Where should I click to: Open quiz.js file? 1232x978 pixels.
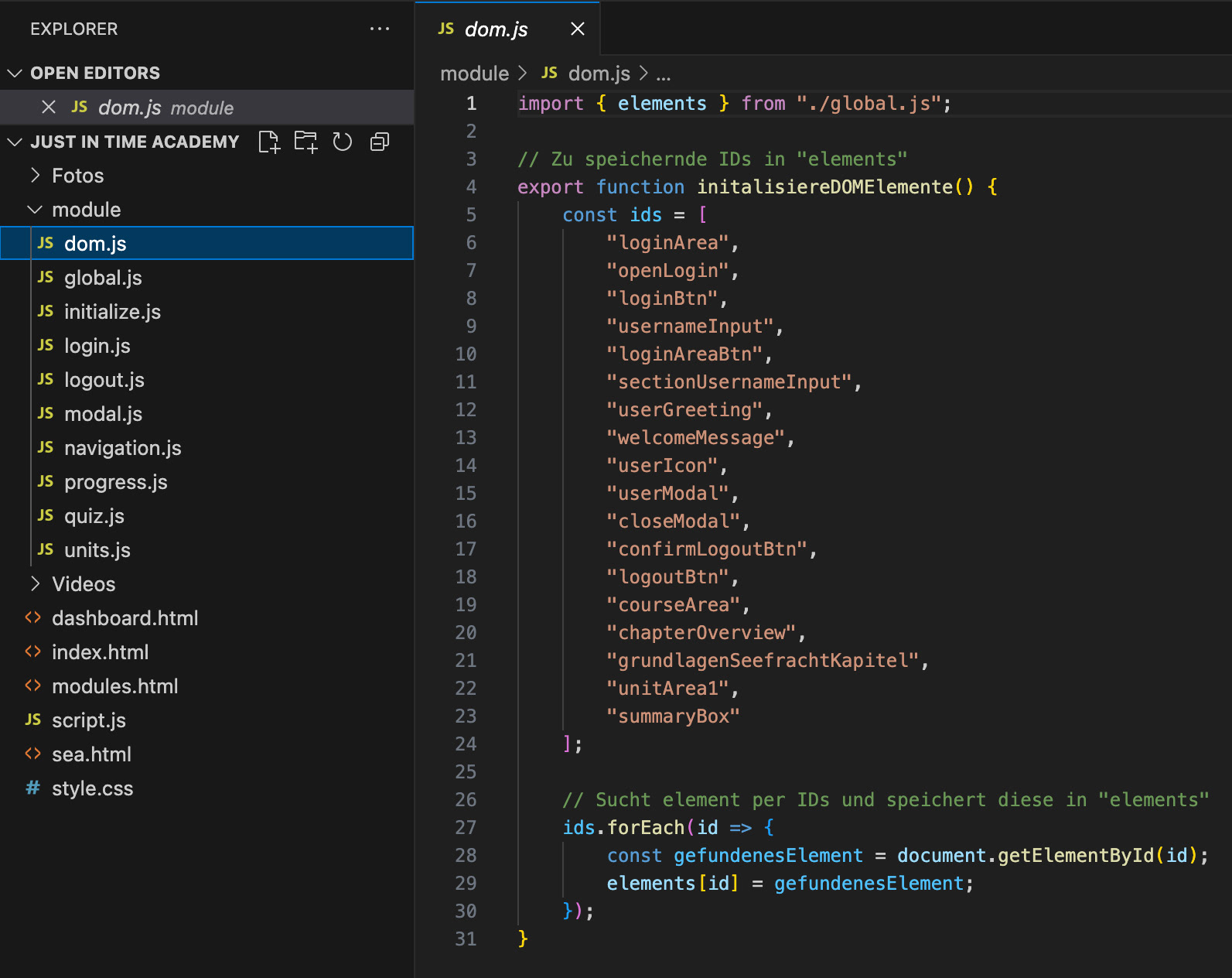207,516
